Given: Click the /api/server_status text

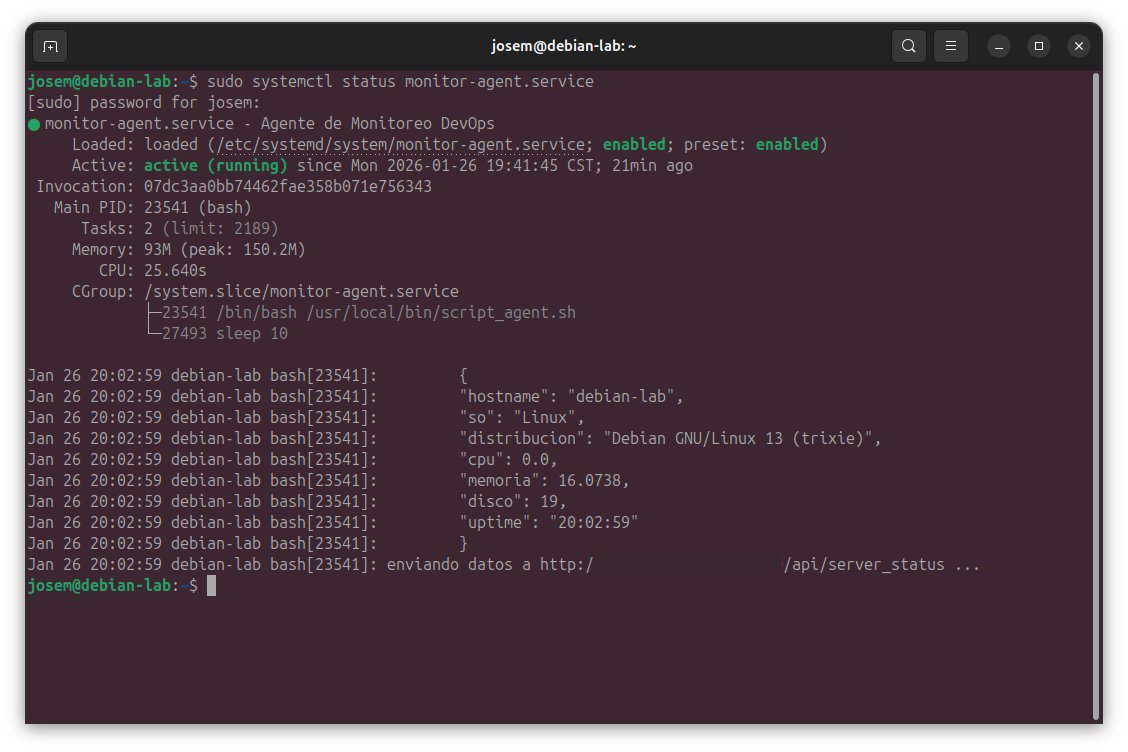Looking at the screenshot, I should (865, 564).
